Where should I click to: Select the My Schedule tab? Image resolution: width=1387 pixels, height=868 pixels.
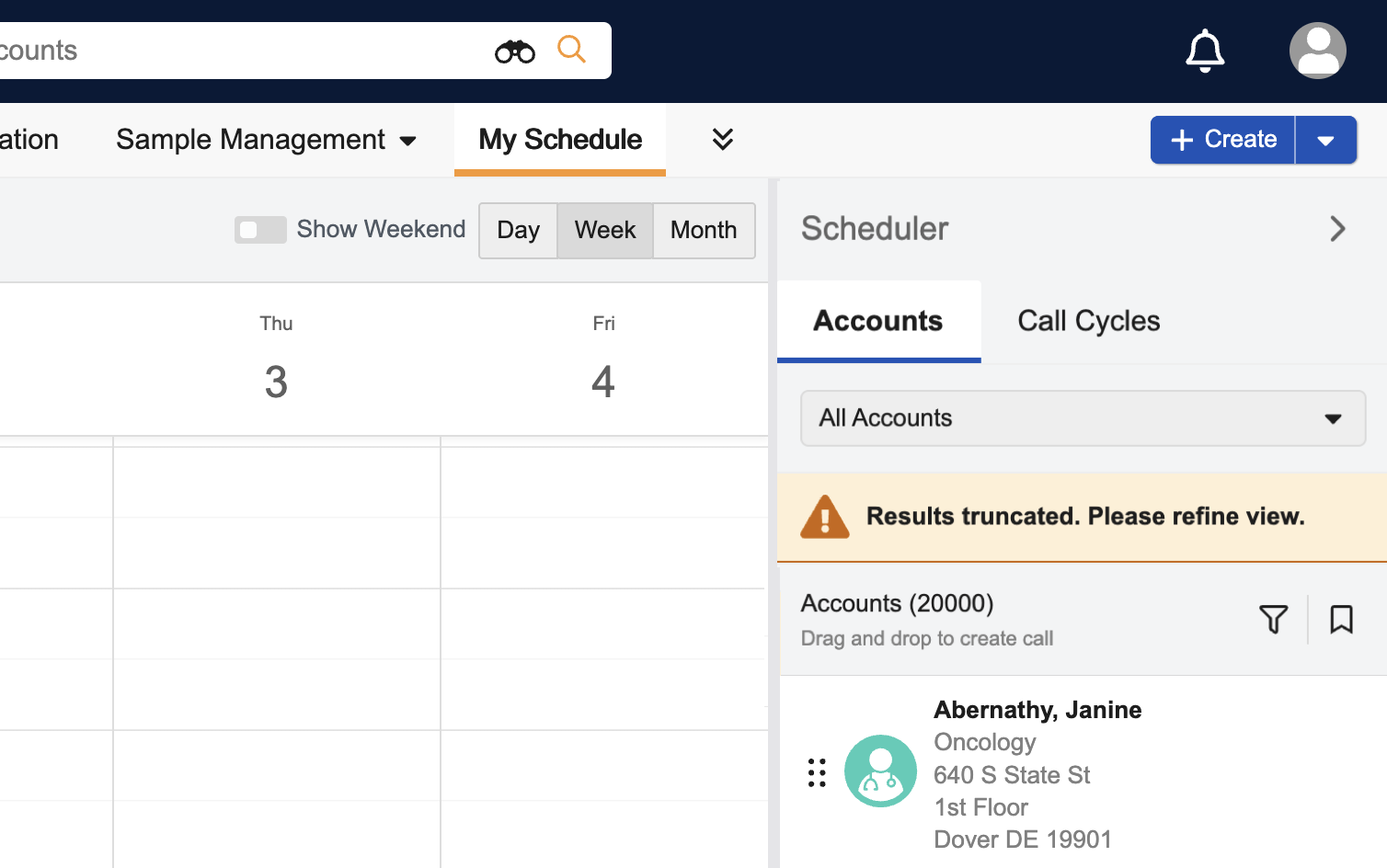pos(560,140)
